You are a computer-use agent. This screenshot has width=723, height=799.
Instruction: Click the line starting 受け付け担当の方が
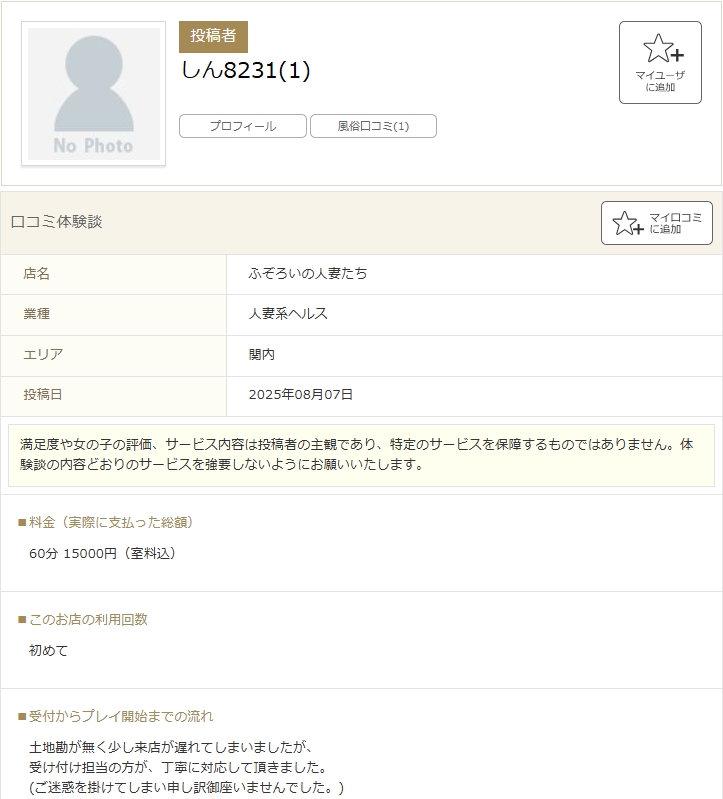[x=178, y=767]
